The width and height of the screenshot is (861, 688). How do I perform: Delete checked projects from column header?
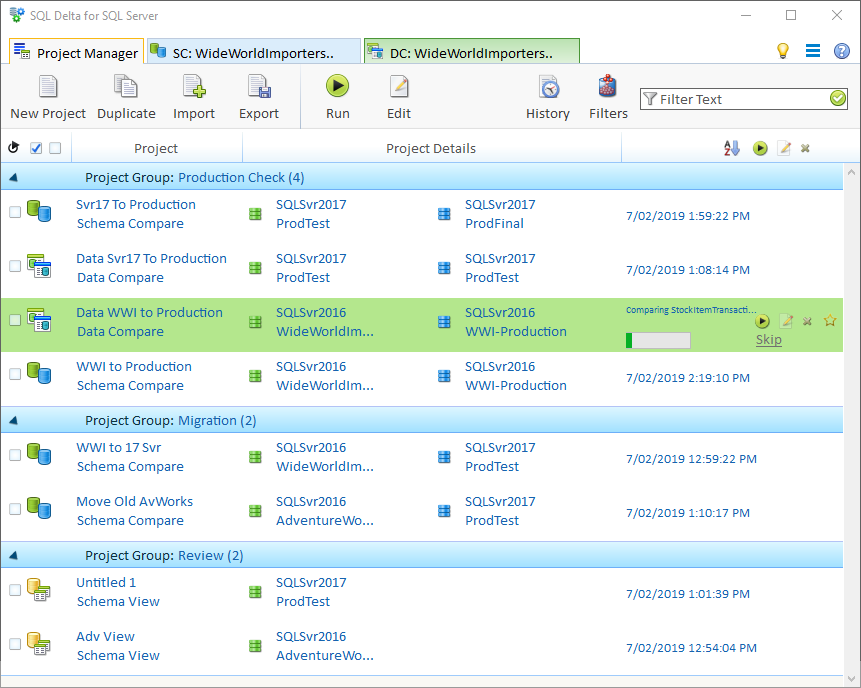point(805,148)
